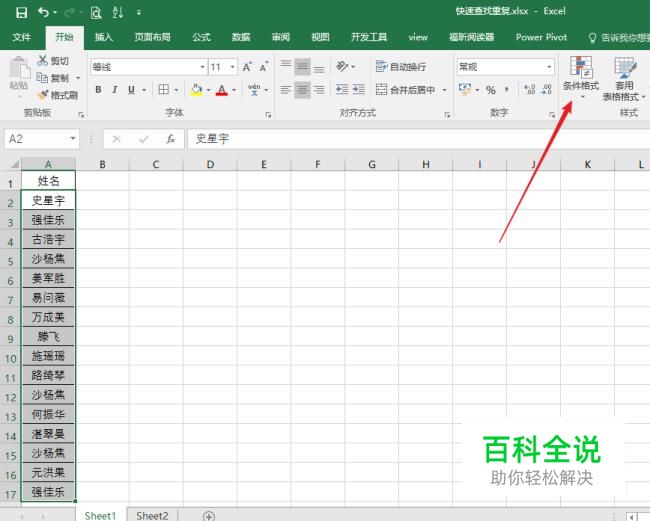Open the 条件格式 conditional formatting menu
650x521 pixels.
coord(581,78)
